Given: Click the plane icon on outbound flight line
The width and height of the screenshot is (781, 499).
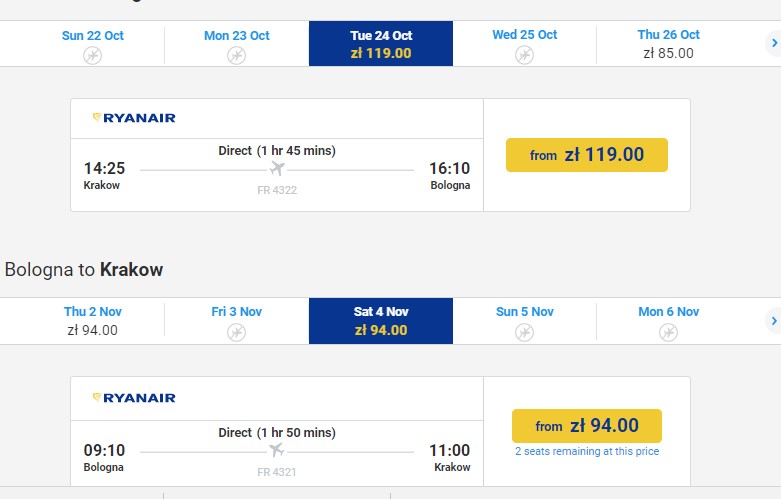Looking at the screenshot, I should point(277,169).
